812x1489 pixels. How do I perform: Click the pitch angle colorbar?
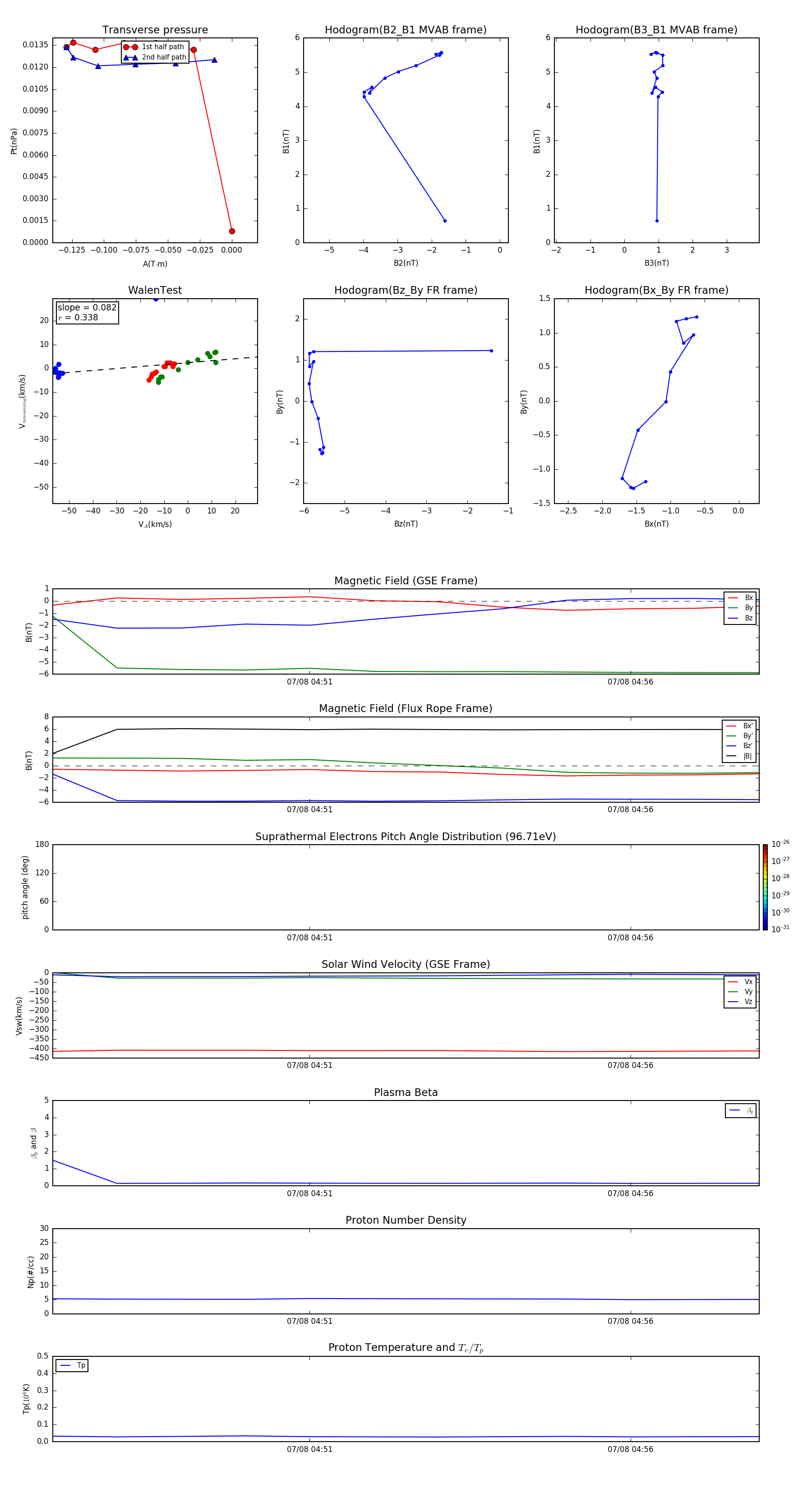(x=765, y=887)
